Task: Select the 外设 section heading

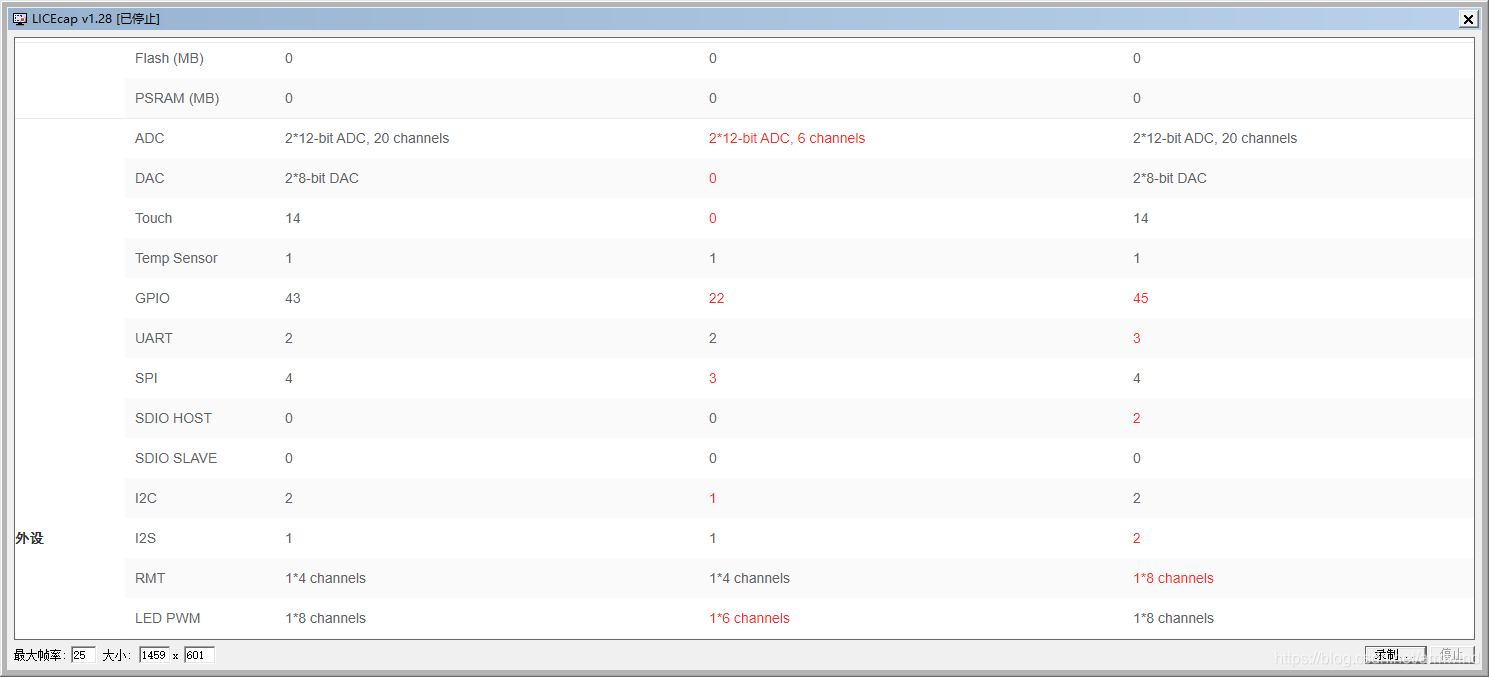Action: tap(30, 538)
